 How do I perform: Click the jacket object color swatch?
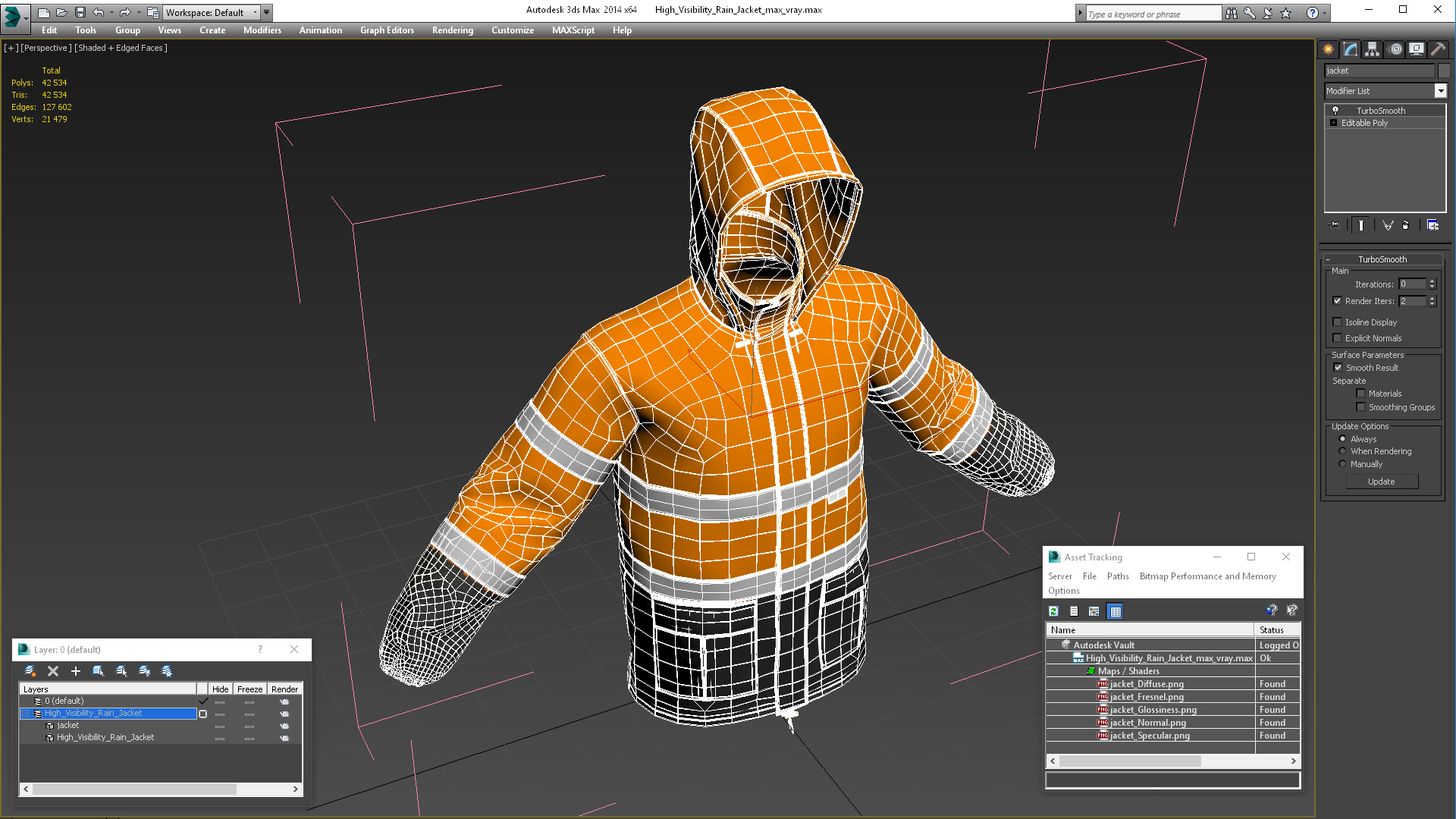pyautogui.click(x=1444, y=71)
